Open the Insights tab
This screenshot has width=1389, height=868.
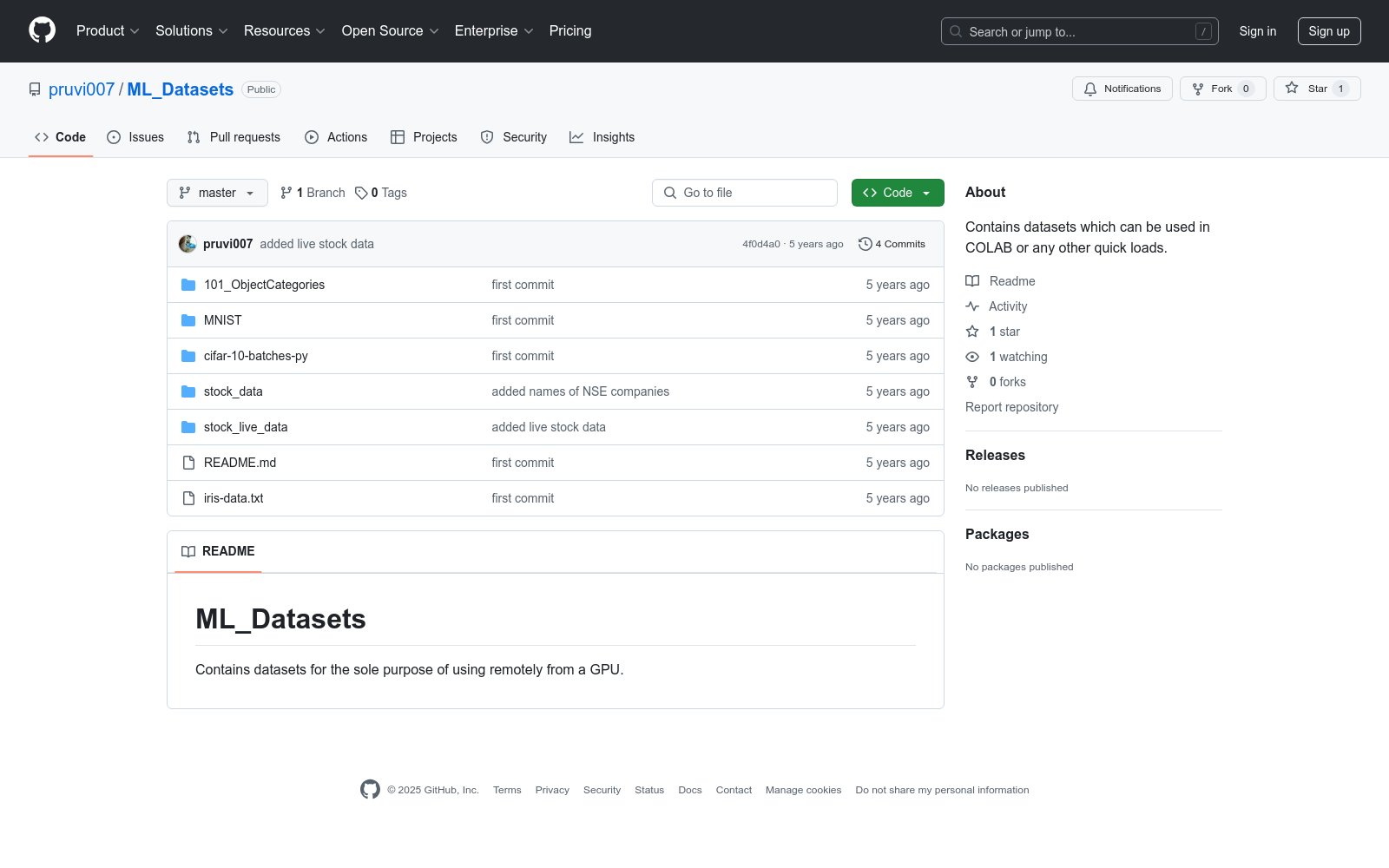click(602, 137)
